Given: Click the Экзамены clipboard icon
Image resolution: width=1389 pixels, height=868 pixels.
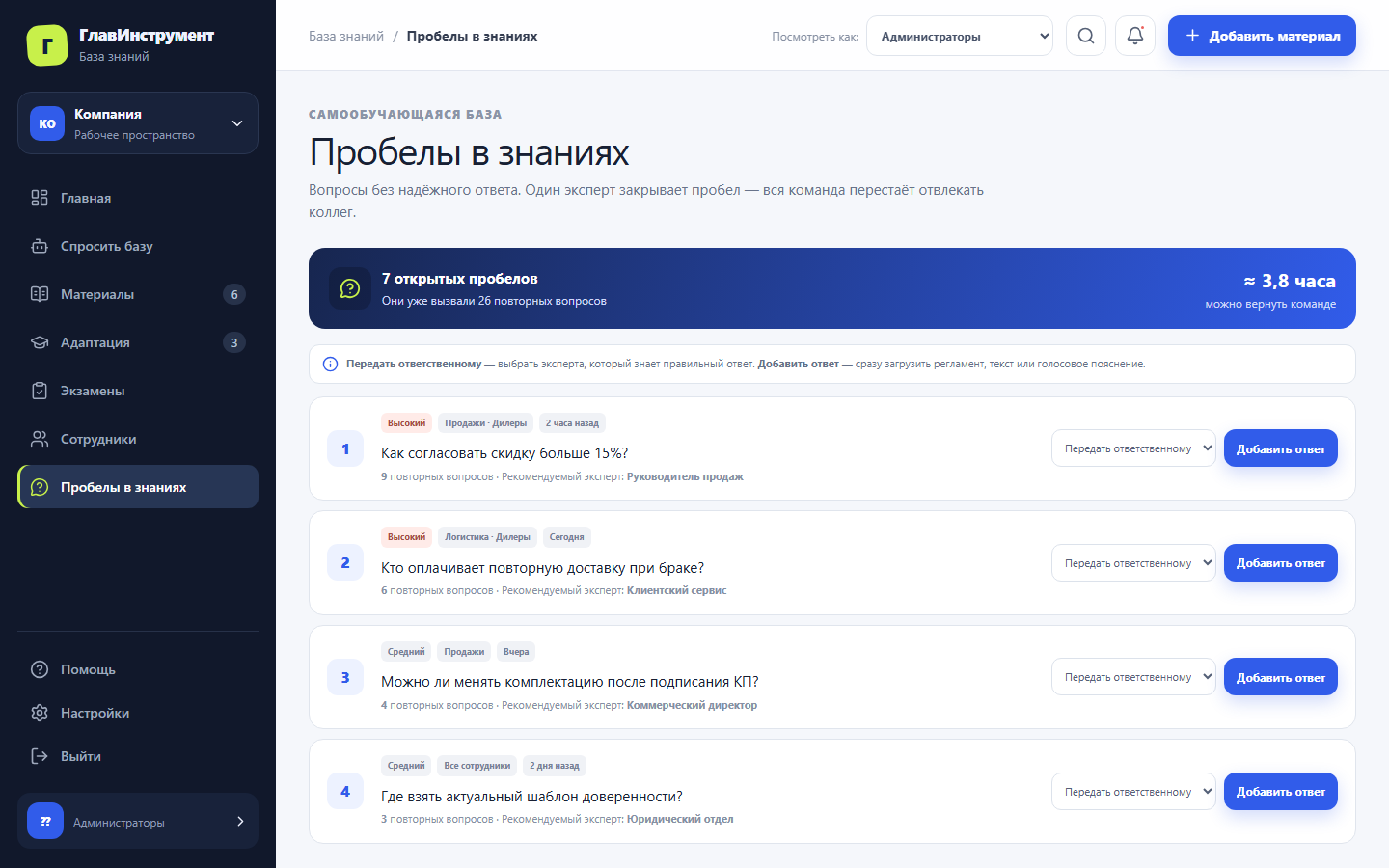Looking at the screenshot, I should tap(40, 391).
